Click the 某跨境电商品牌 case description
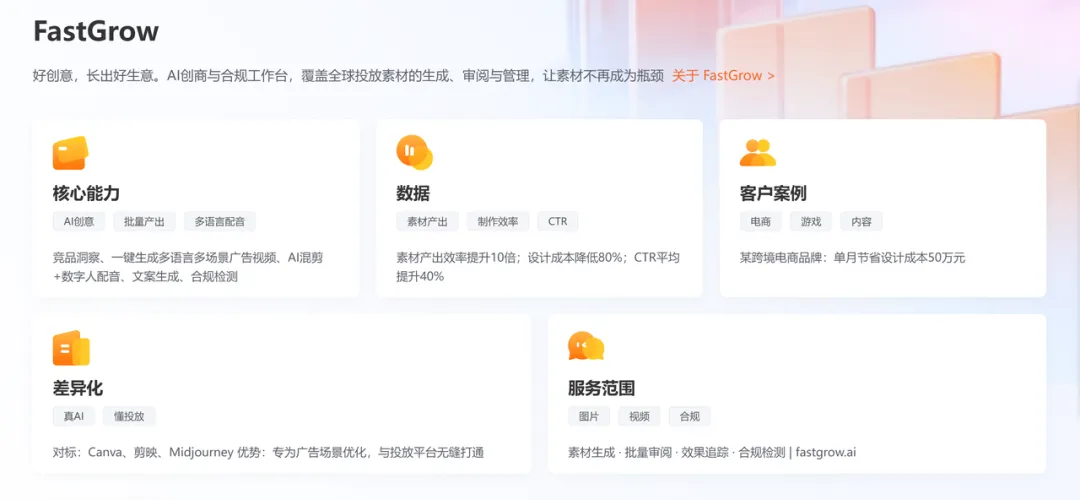The width and height of the screenshot is (1080, 500). point(852,258)
